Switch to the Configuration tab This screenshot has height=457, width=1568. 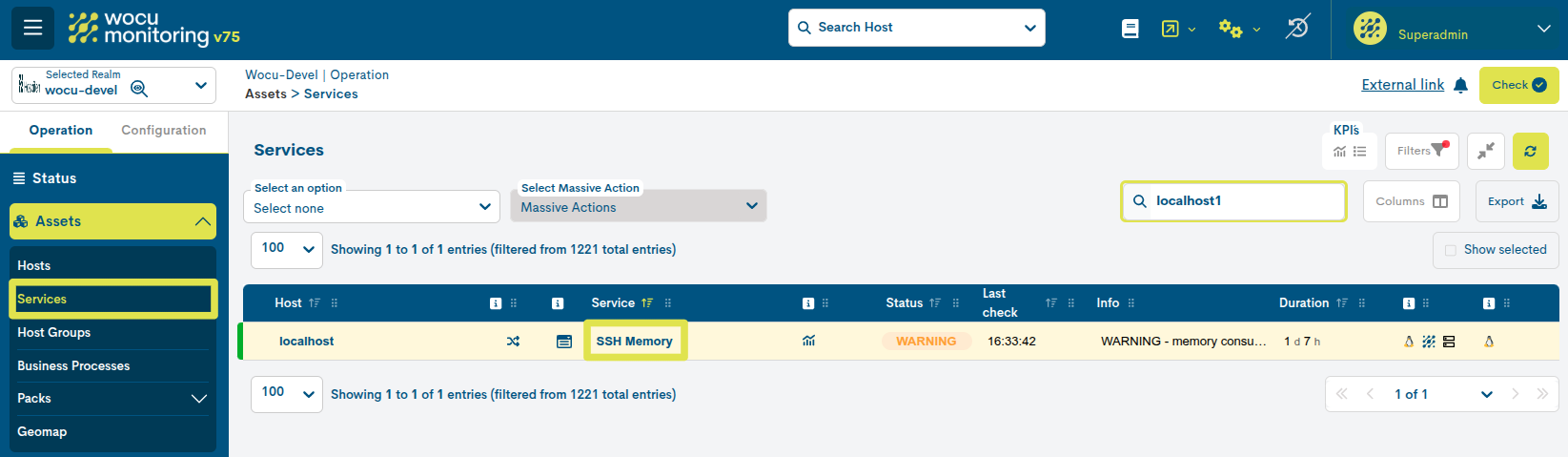click(164, 131)
